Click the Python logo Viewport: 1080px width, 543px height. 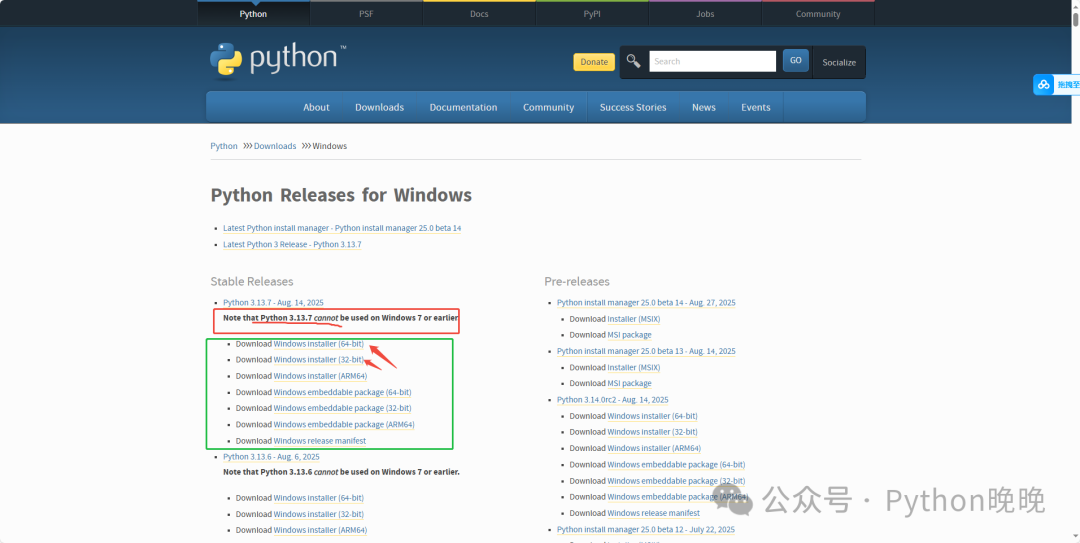pyautogui.click(x=278, y=60)
